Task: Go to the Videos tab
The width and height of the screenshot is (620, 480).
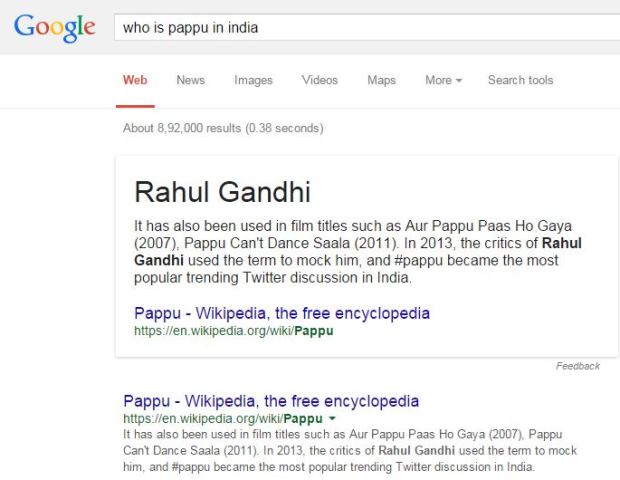Action: 320,80
